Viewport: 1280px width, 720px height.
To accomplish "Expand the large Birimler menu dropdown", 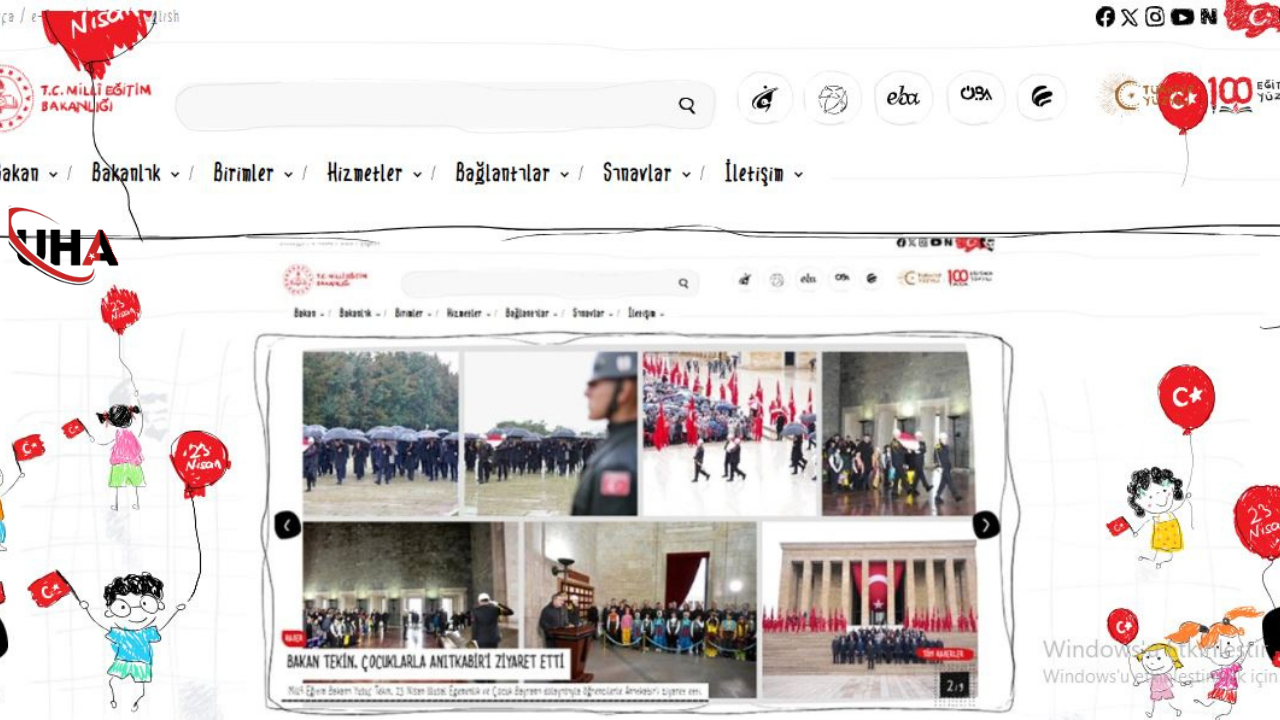I will (253, 174).
